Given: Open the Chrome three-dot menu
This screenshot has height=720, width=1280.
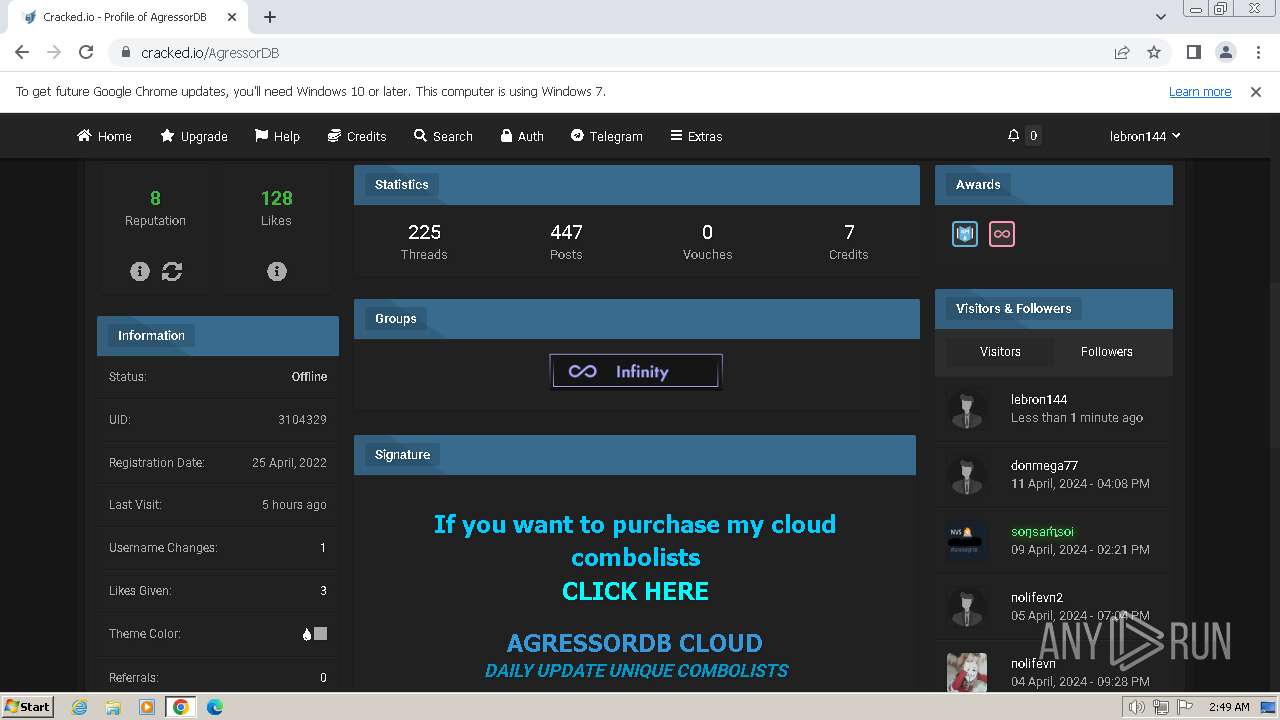Looking at the screenshot, I should pyautogui.click(x=1257, y=52).
